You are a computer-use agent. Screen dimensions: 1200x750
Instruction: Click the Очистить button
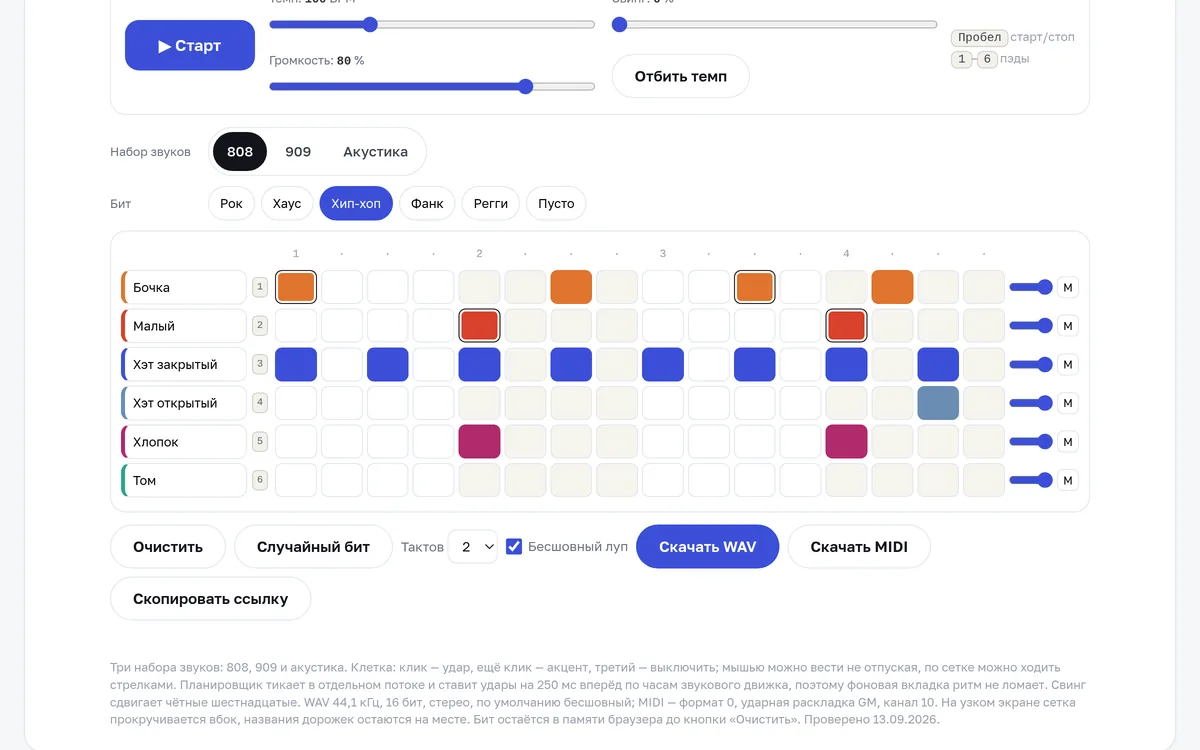coord(168,547)
